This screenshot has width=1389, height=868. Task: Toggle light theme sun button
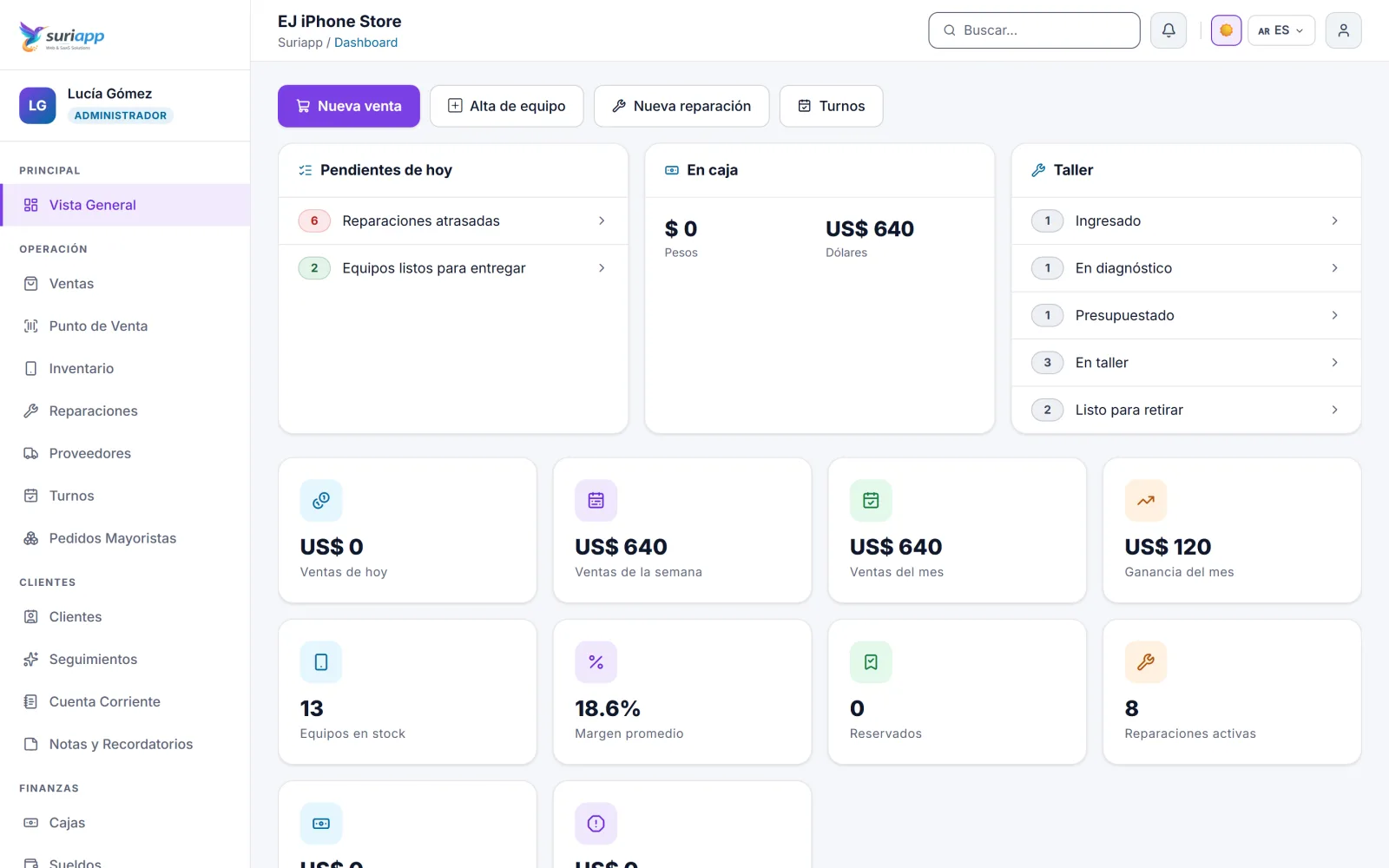click(1226, 30)
